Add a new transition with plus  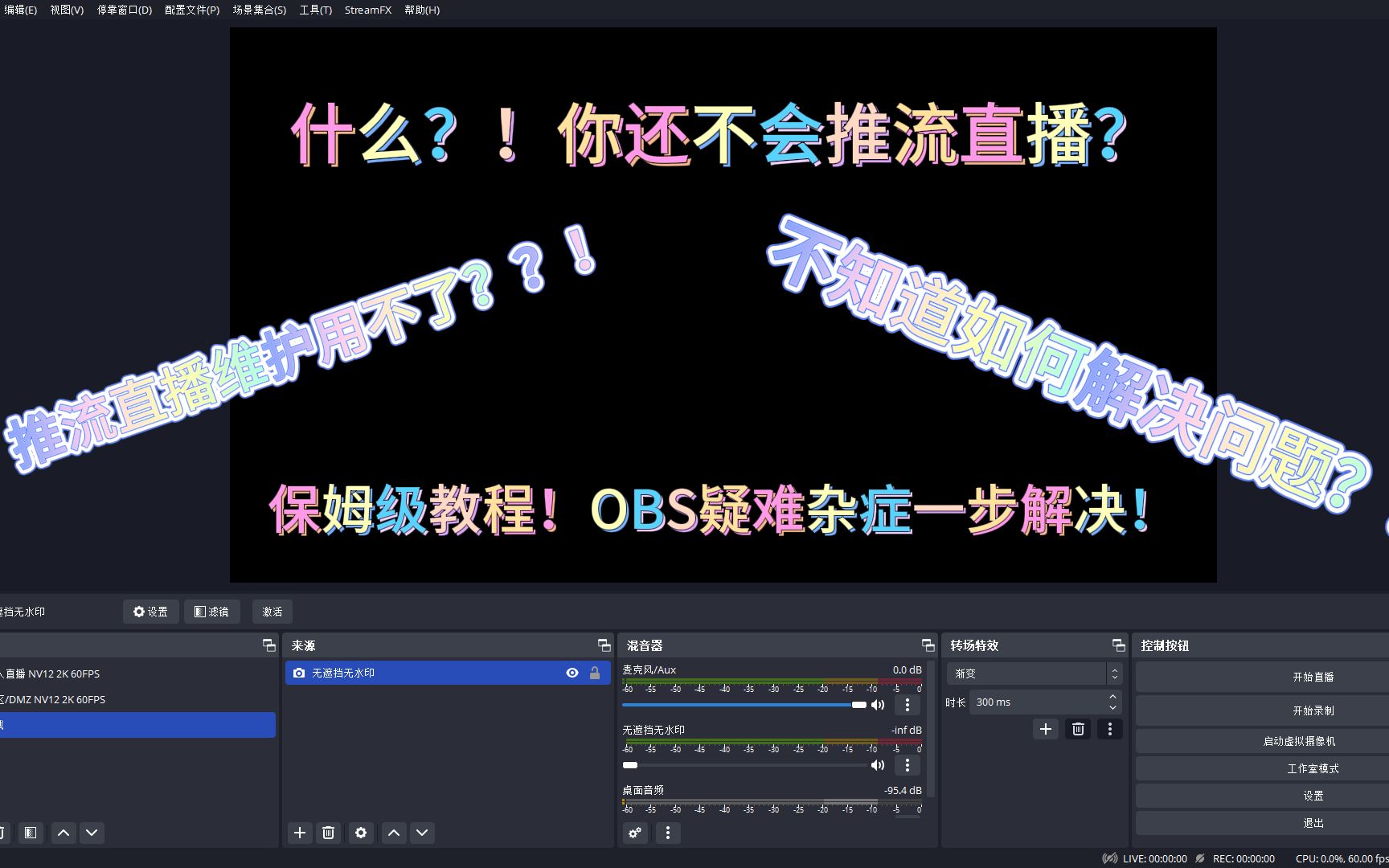point(1046,729)
